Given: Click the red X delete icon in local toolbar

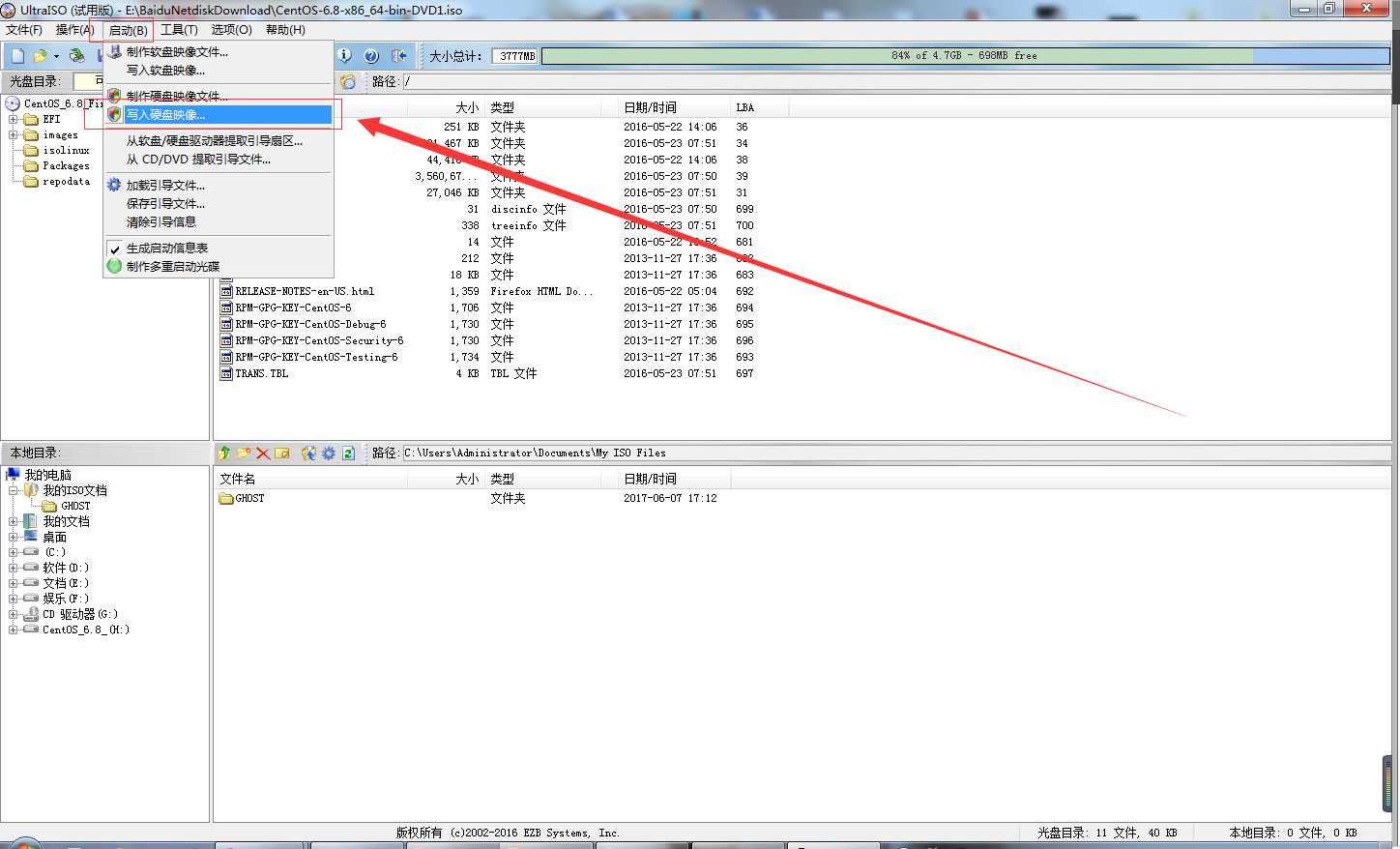Looking at the screenshot, I should pyautogui.click(x=263, y=453).
